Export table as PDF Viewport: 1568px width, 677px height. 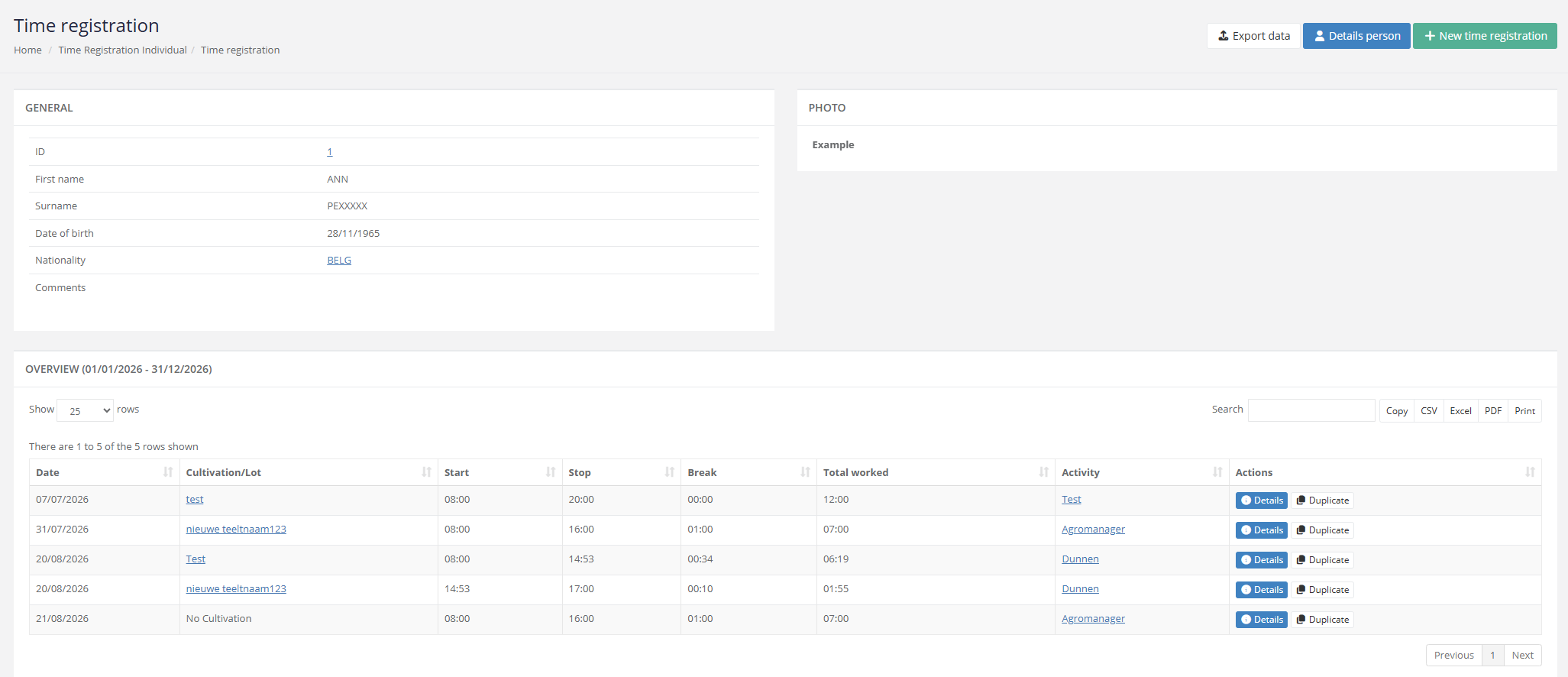tap(1493, 410)
